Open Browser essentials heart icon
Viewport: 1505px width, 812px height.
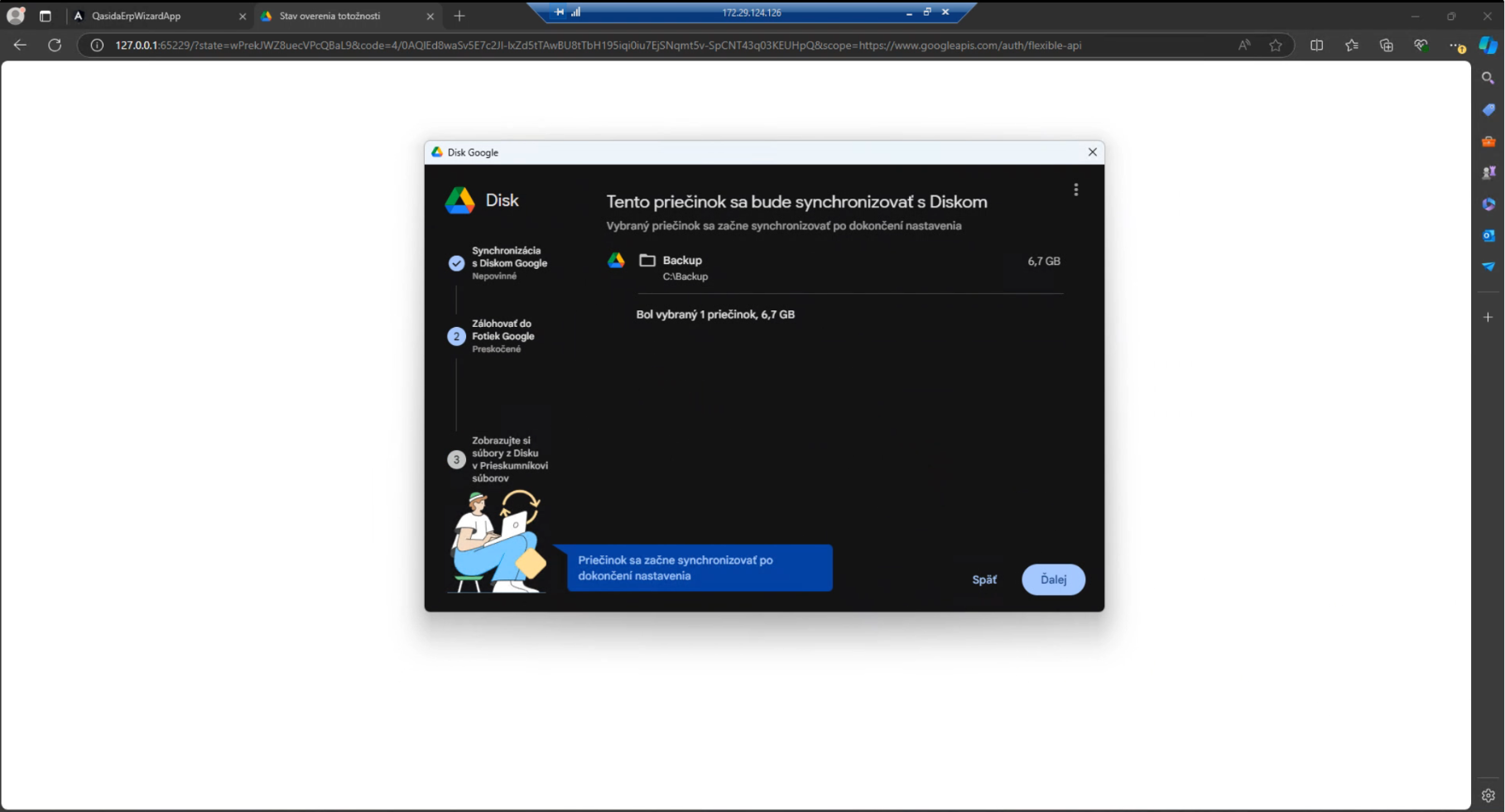pos(1421,46)
